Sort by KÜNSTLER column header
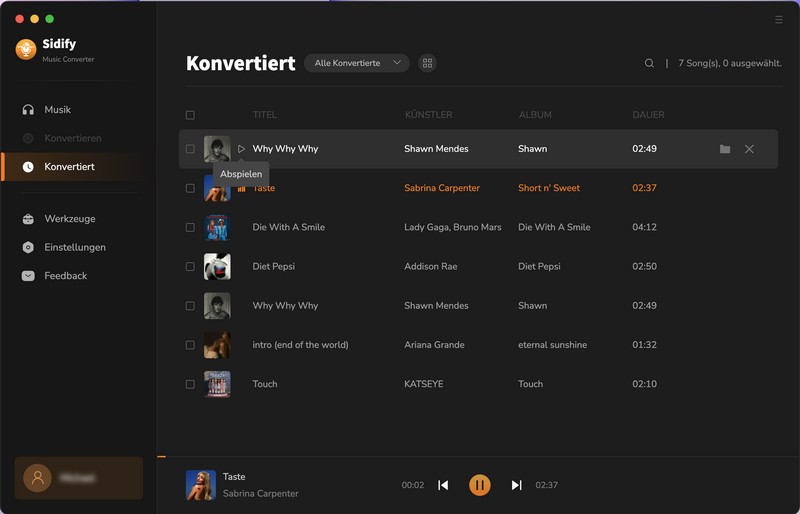 (x=429, y=115)
